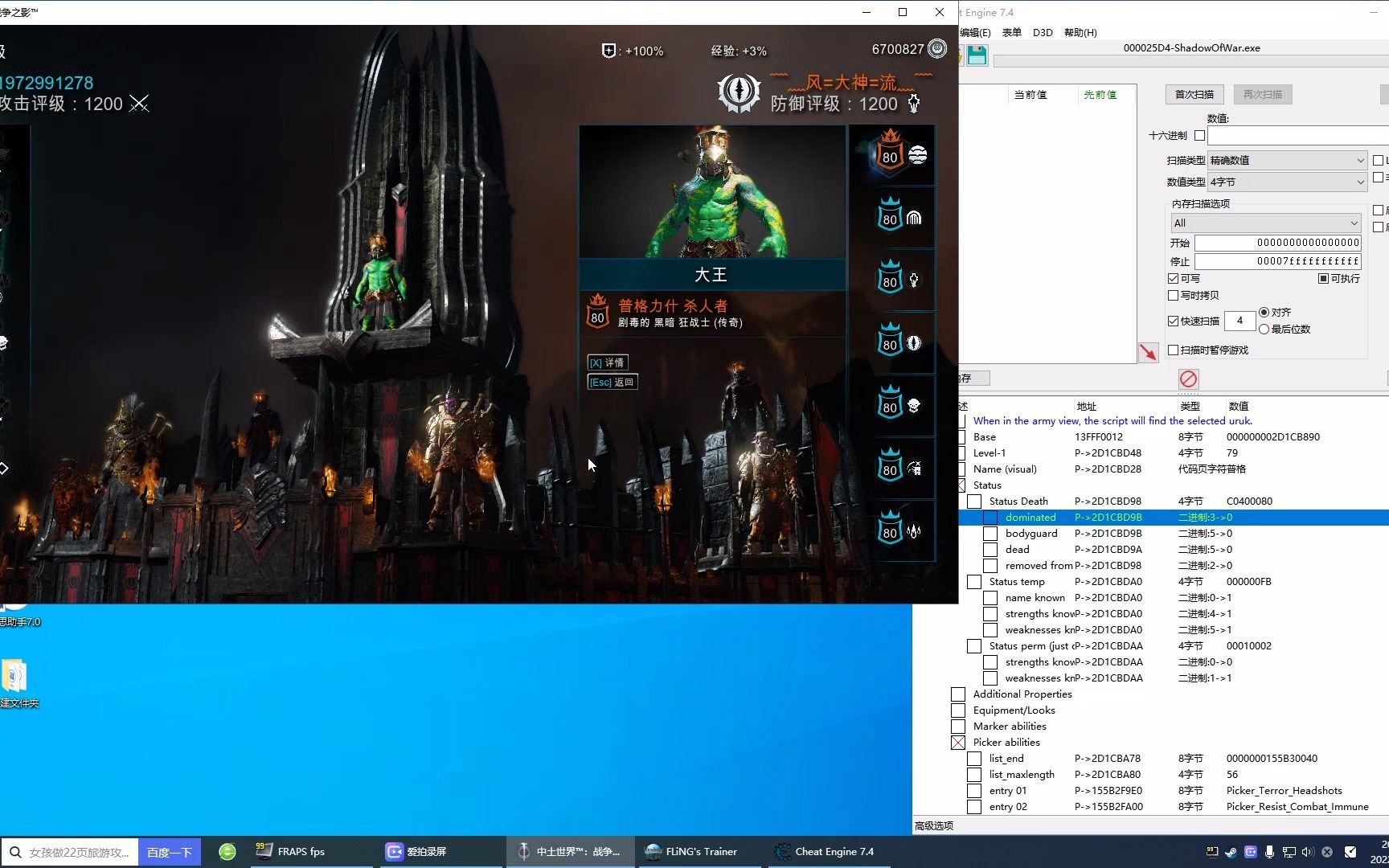Image resolution: width=1389 pixels, height=868 pixels.
Task: Click the faction emblem next to defense rating
Action: [738, 92]
